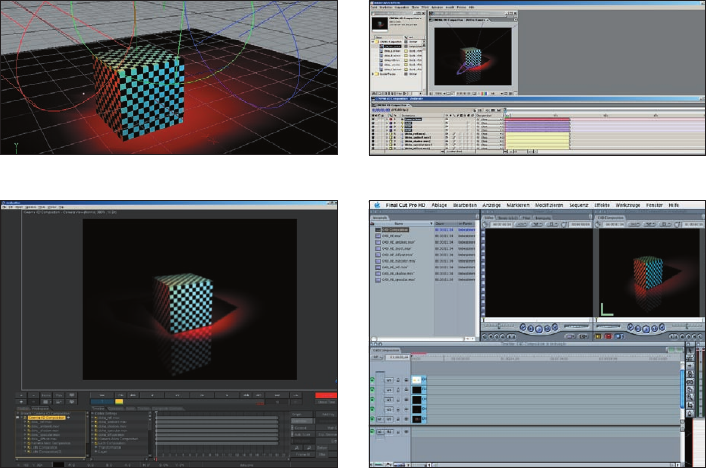Switch to the Filter tab in the Viewer
This screenshot has width=706, height=468.
coord(525,218)
